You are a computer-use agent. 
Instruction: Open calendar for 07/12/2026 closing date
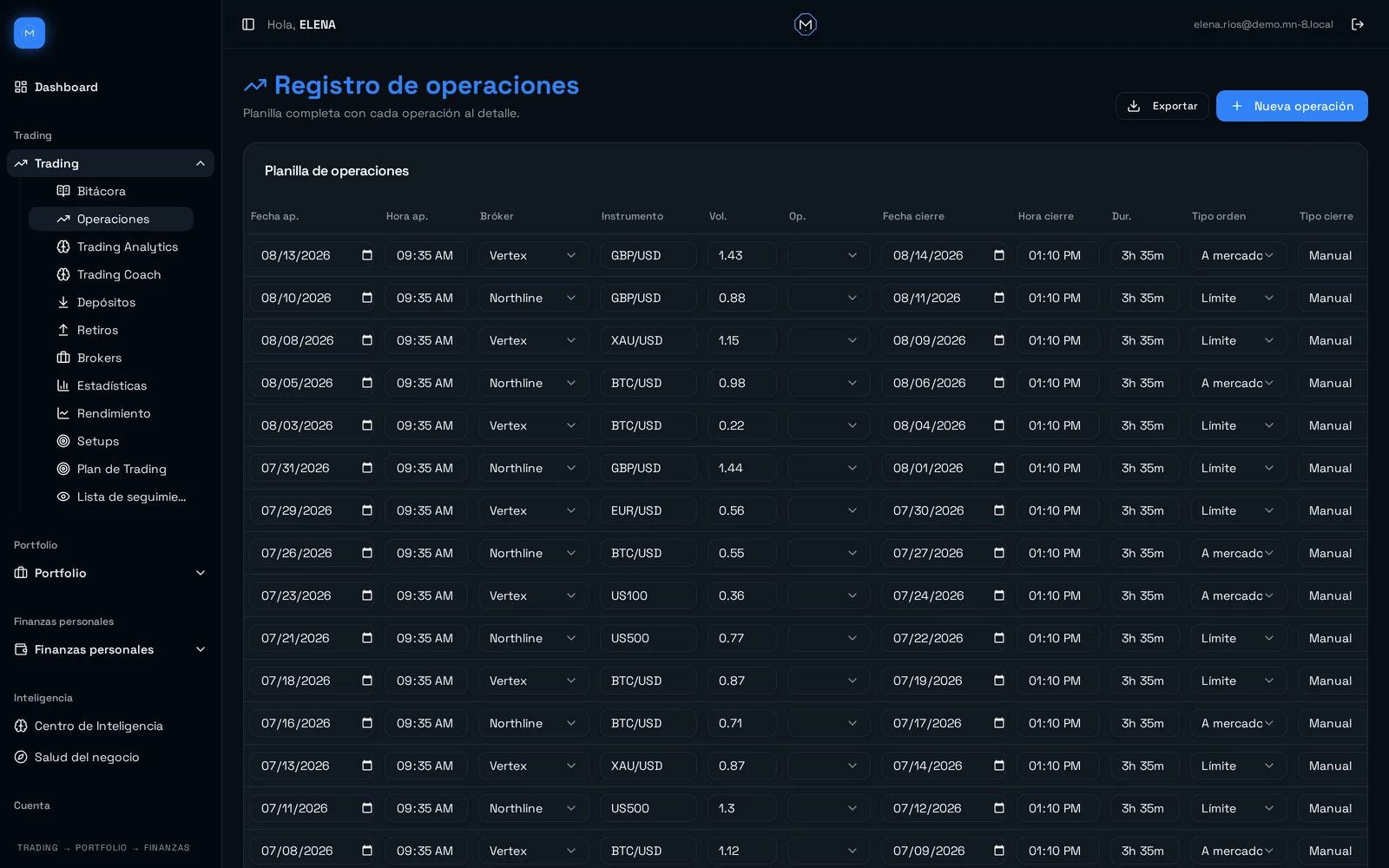tap(999, 808)
